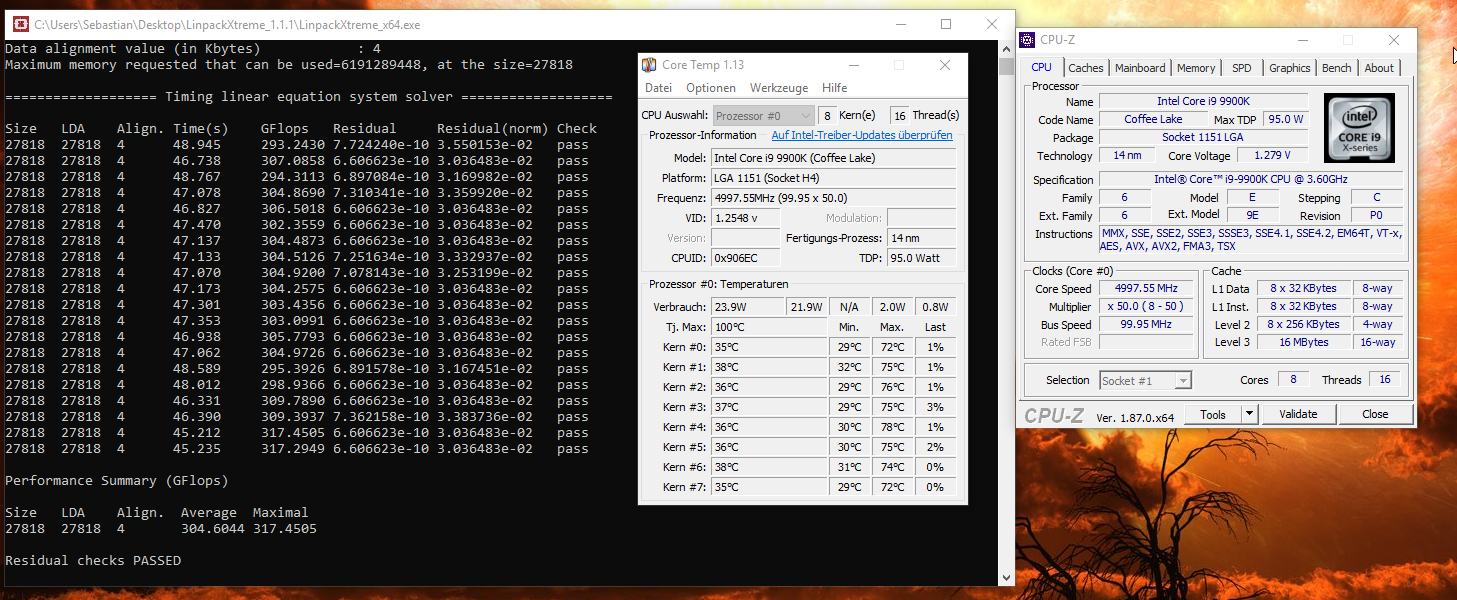Click the CPUID value 0x906EC

(x=745, y=258)
